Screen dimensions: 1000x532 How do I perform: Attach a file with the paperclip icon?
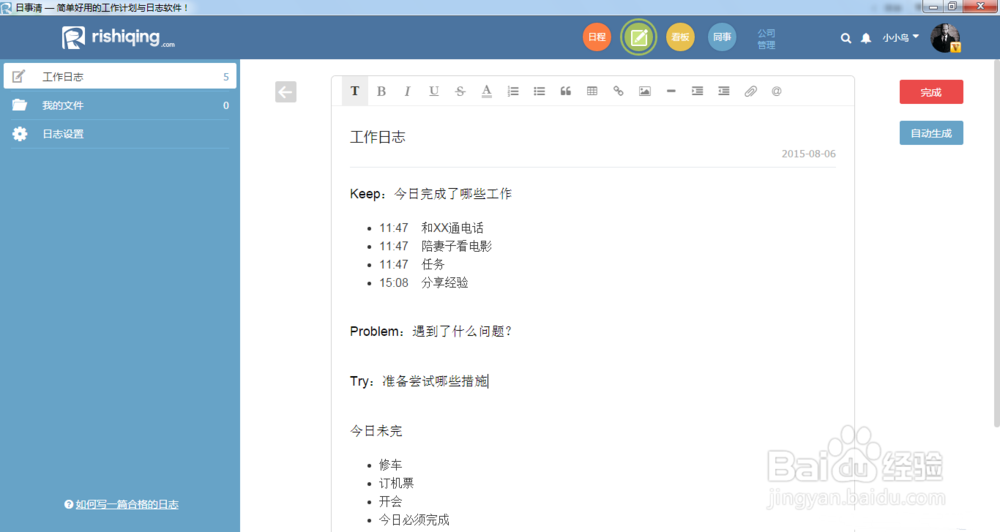(751, 91)
